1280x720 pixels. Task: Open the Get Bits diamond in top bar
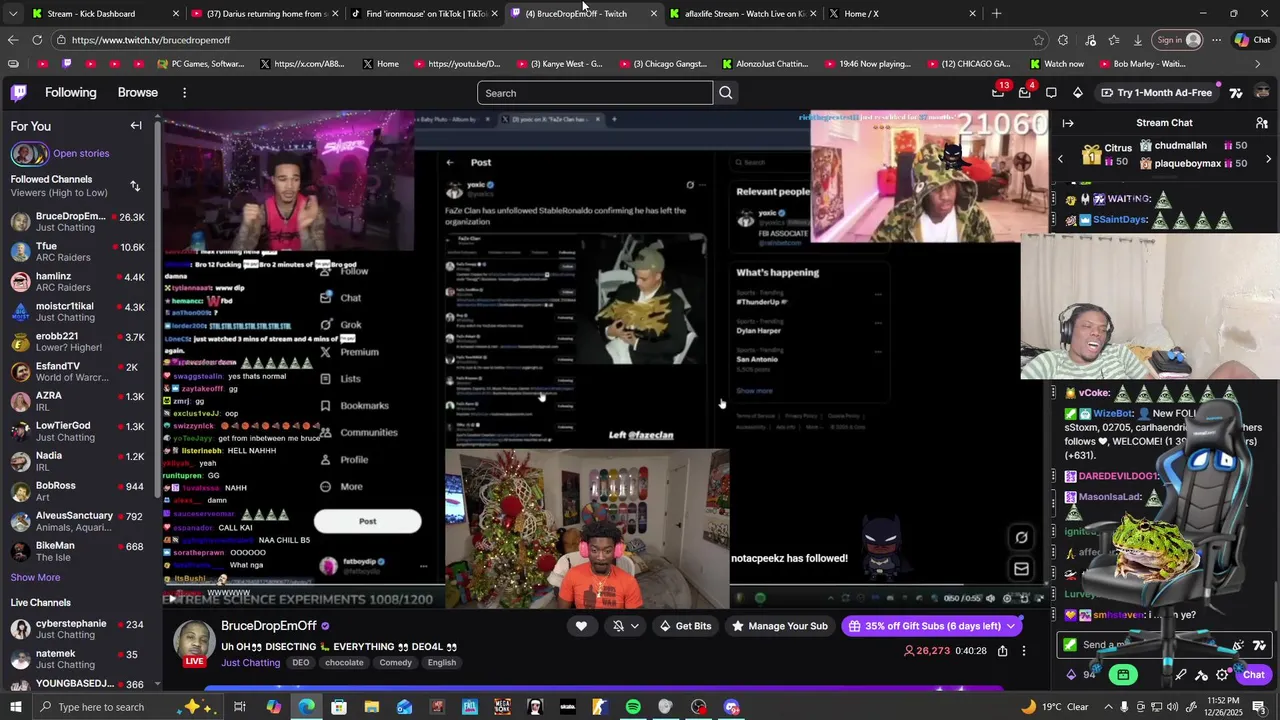pos(1078,93)
